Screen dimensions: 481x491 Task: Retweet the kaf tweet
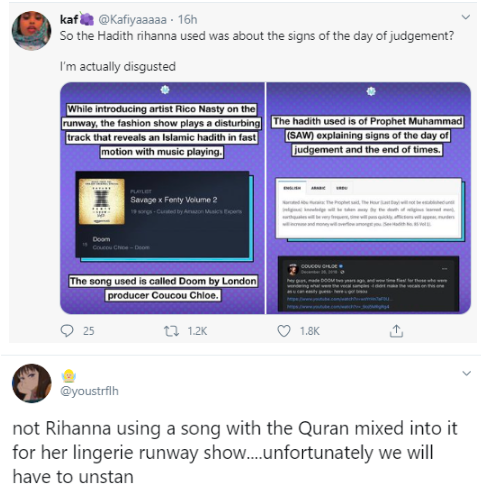coord(171,331)
